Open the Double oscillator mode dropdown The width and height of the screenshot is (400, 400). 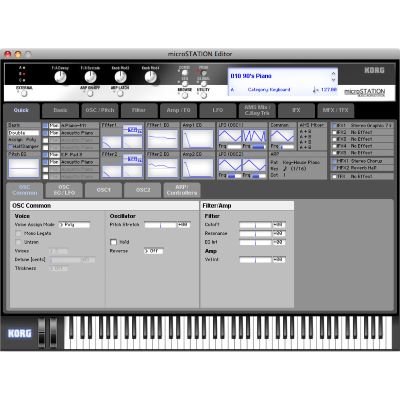23,133
